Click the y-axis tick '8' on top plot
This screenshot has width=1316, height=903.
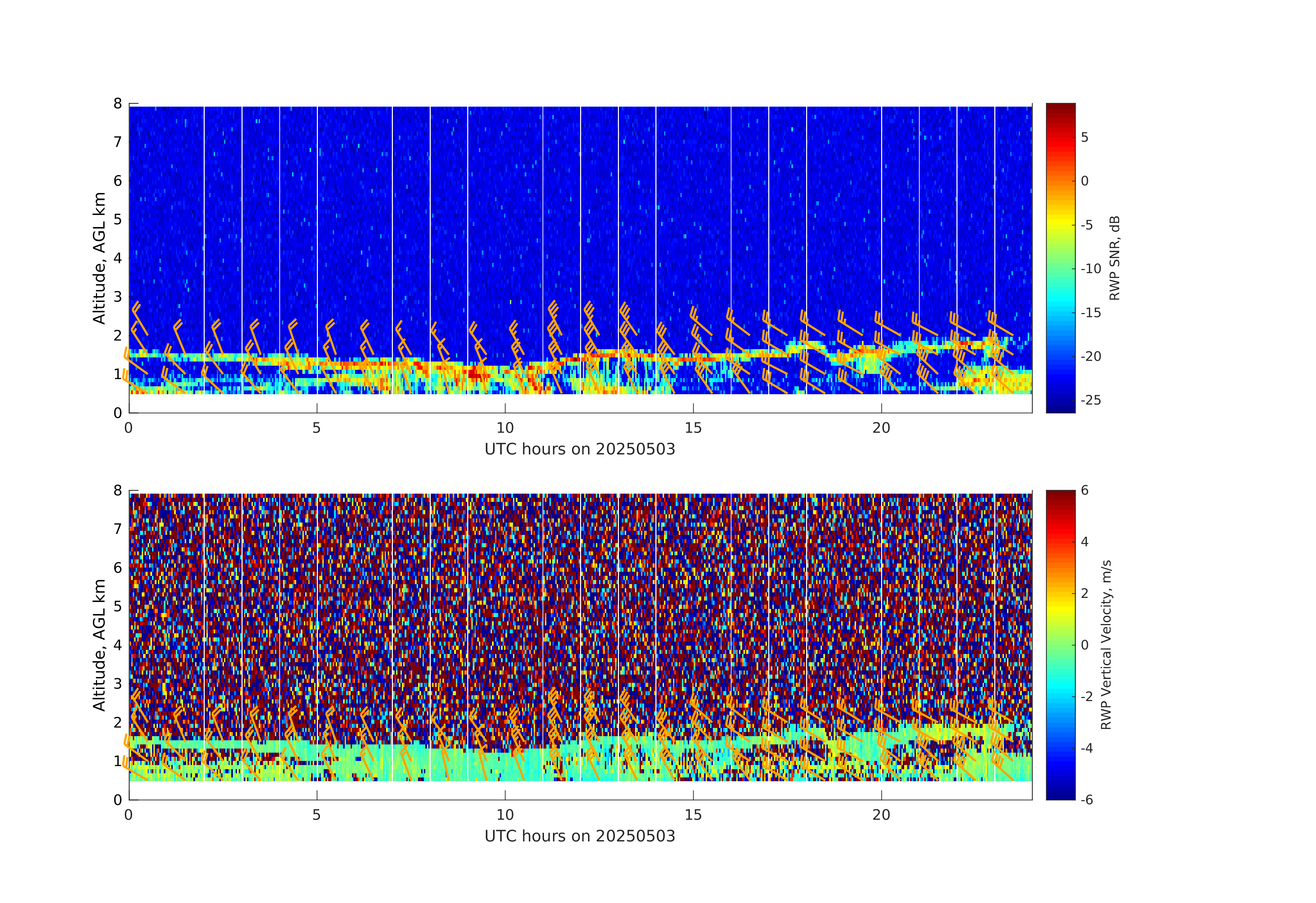pyautogui.click(x=118, y=104)
